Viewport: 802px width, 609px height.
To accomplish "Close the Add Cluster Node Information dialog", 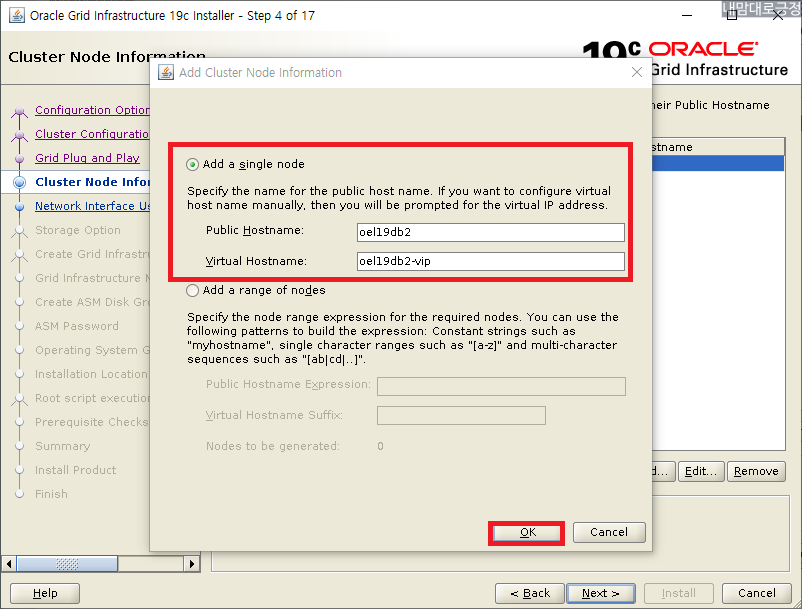I will pos(637,72).
